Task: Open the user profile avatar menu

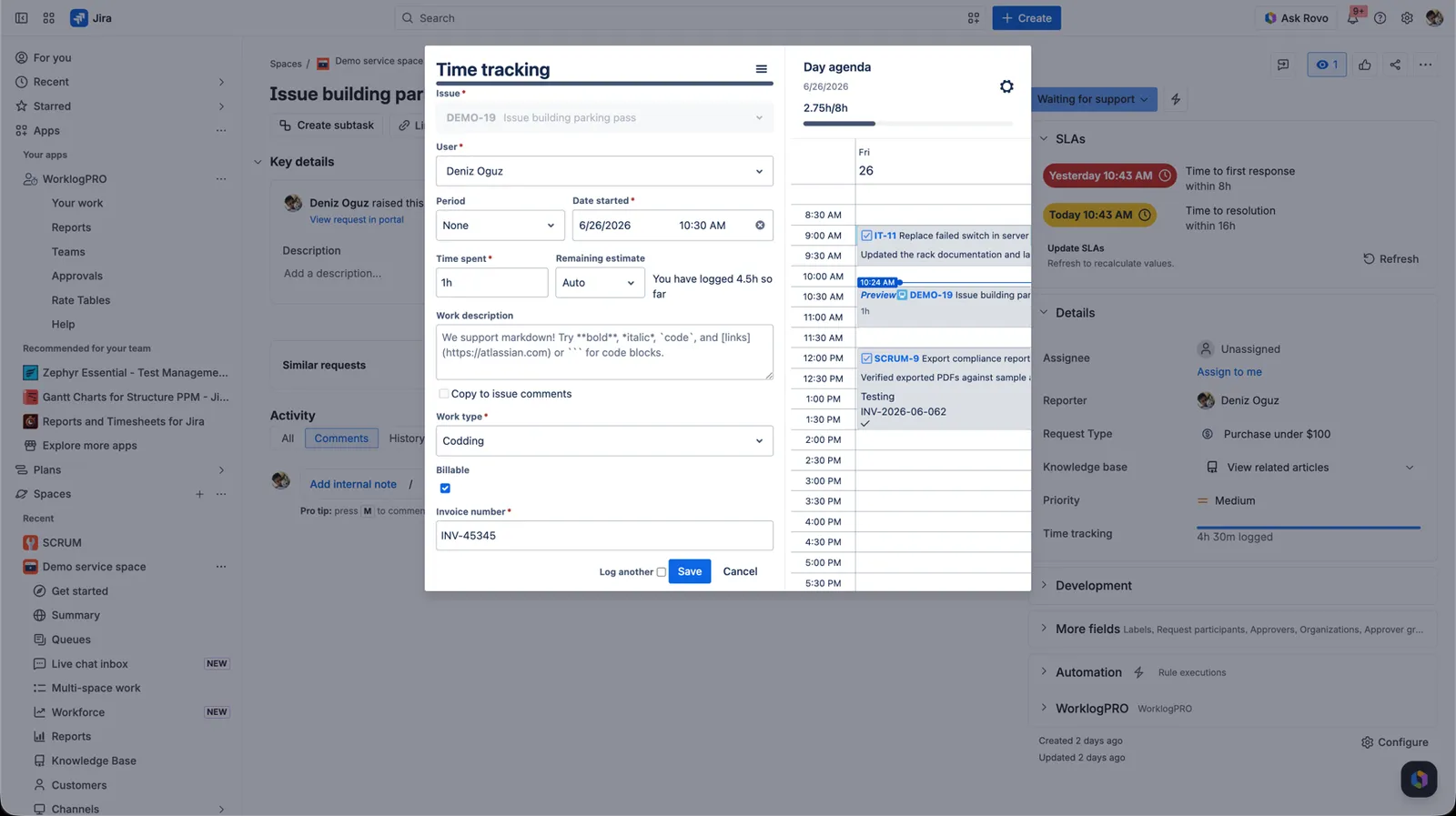Action: 1434,18
